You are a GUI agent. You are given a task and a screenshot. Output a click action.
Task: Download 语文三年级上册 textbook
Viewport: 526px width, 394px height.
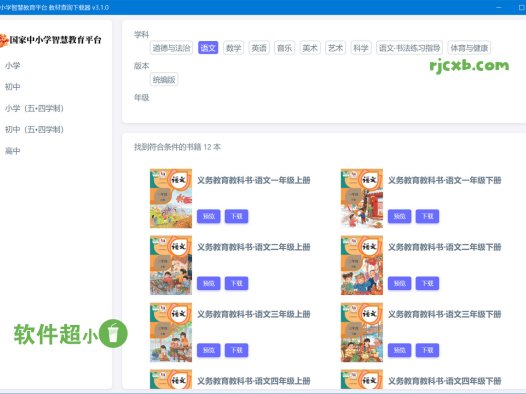236,350
